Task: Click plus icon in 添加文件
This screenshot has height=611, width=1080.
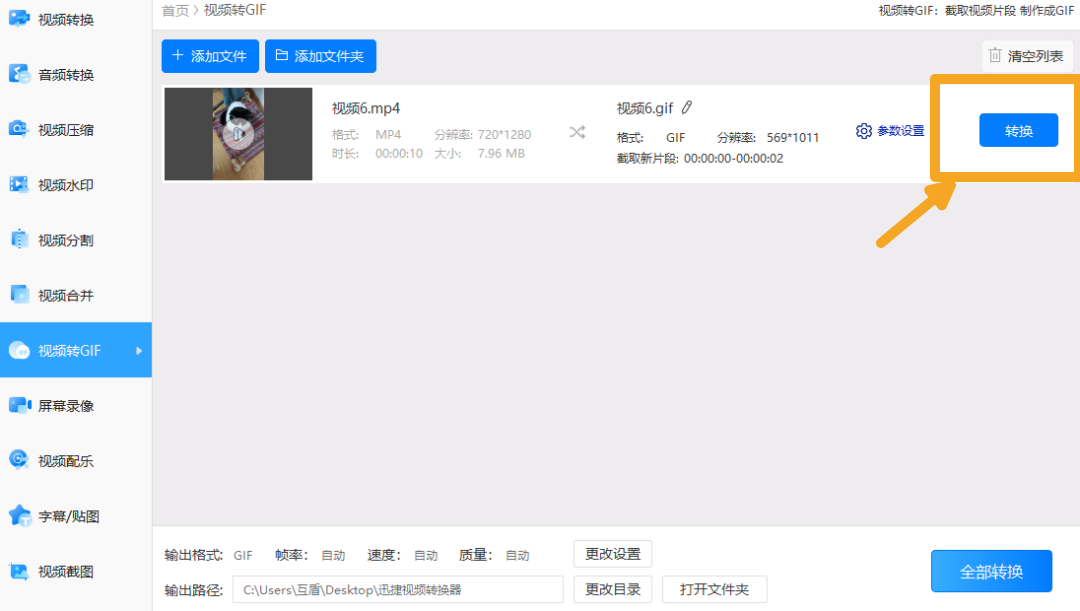Action: tap(178, 55)
